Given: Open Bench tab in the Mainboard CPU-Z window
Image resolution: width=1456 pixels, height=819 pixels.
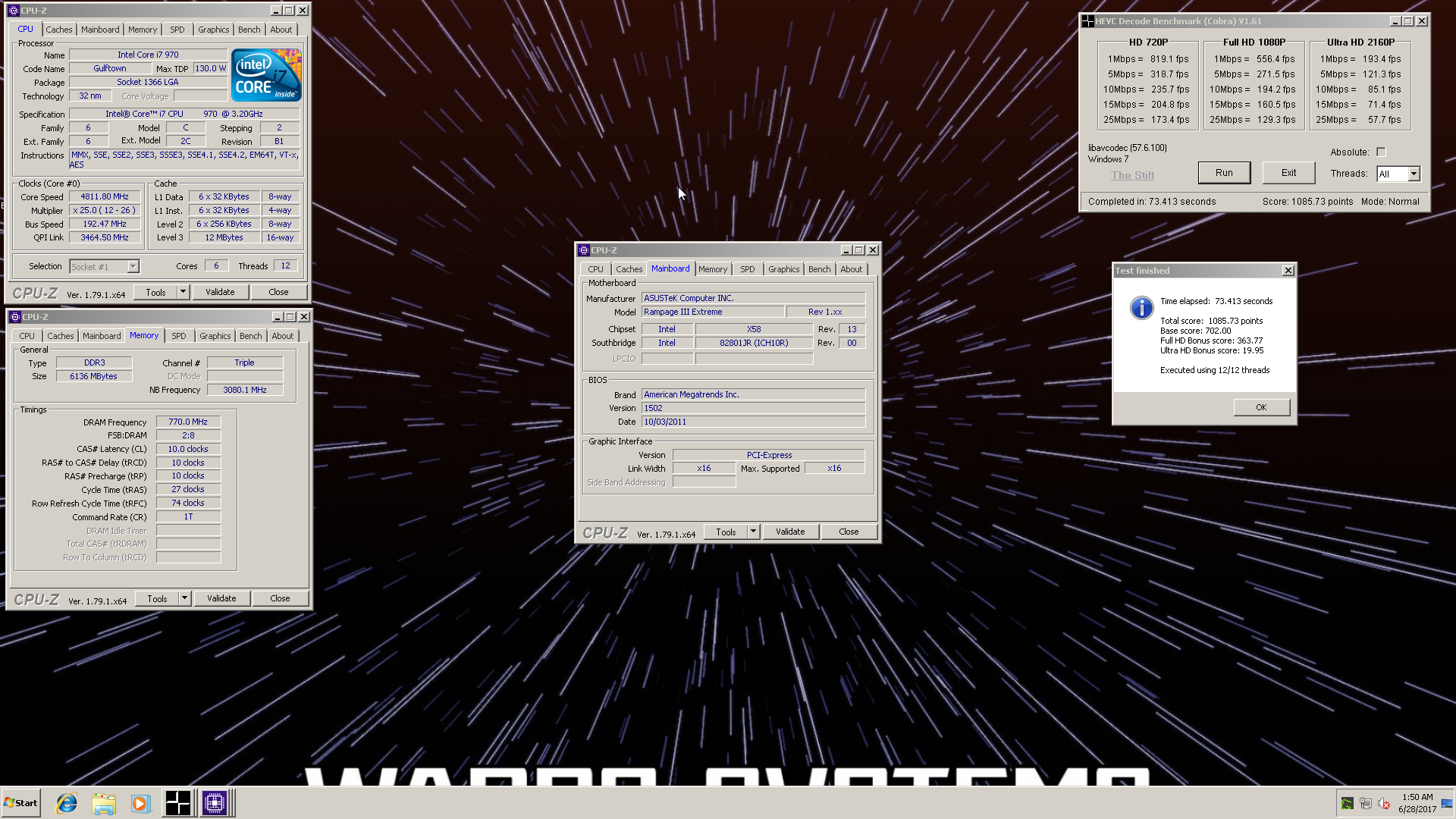Looking at the screenshot, I should (819, 269).
